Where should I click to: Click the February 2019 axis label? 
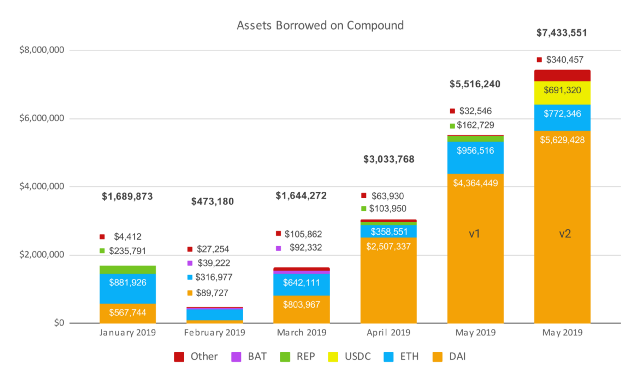215,333
